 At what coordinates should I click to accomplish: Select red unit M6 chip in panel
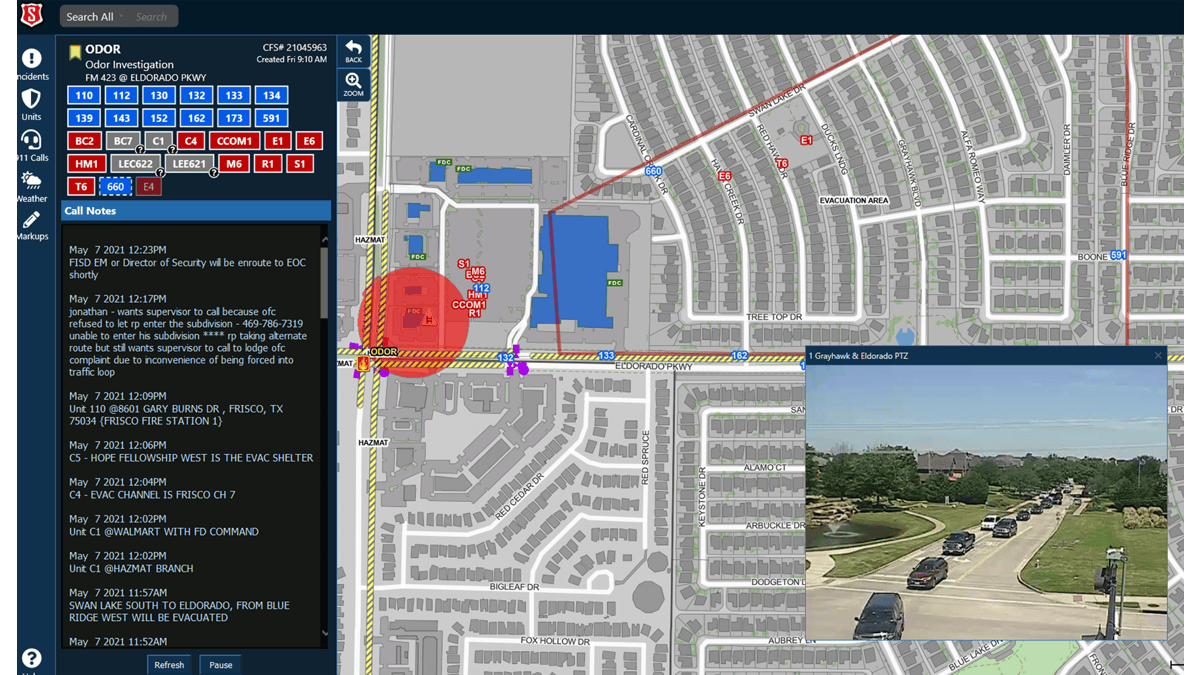pos(234,164)
